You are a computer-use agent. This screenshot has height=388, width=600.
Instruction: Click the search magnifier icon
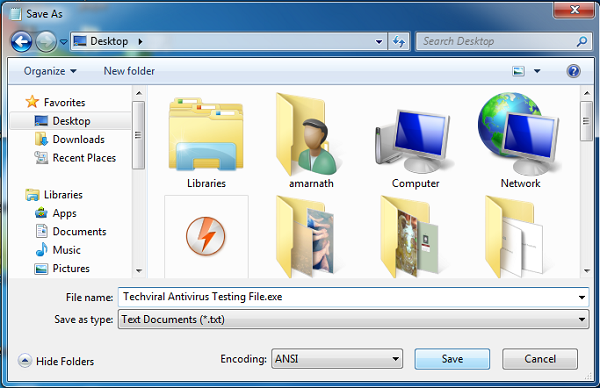[x=582, y=41]
